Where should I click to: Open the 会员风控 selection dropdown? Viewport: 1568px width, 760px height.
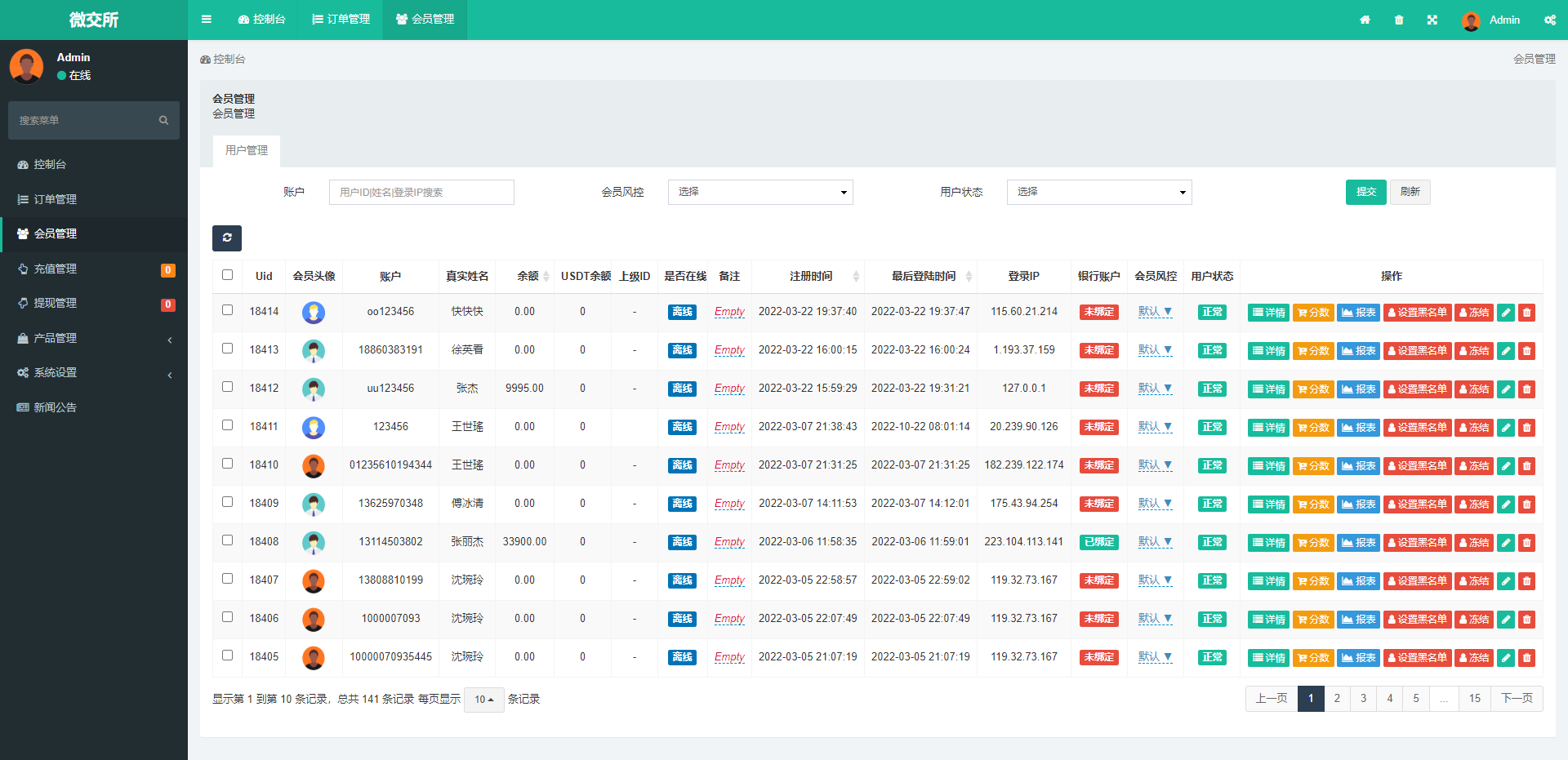coord(759,192)
